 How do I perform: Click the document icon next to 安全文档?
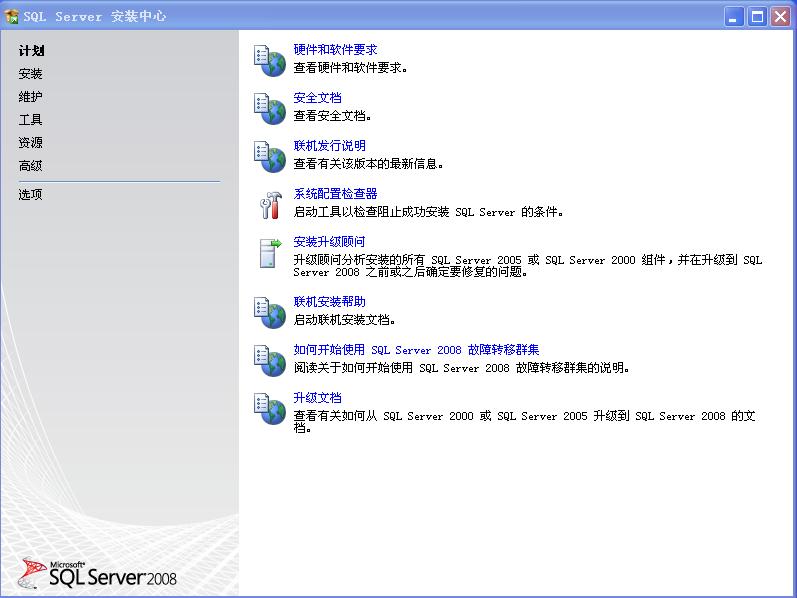click(x=270, y=108)
